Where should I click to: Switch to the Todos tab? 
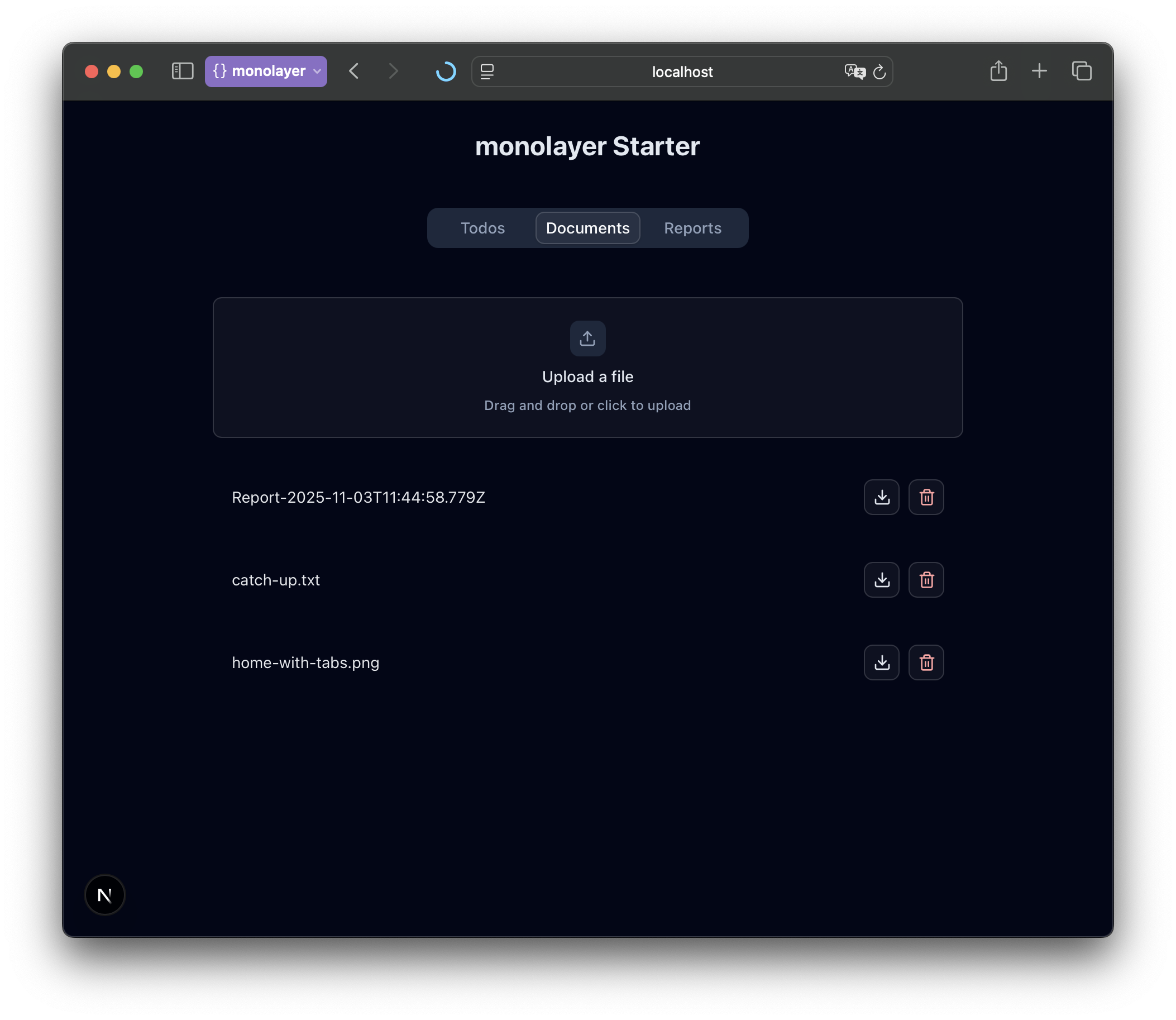[x=482, y=228]
